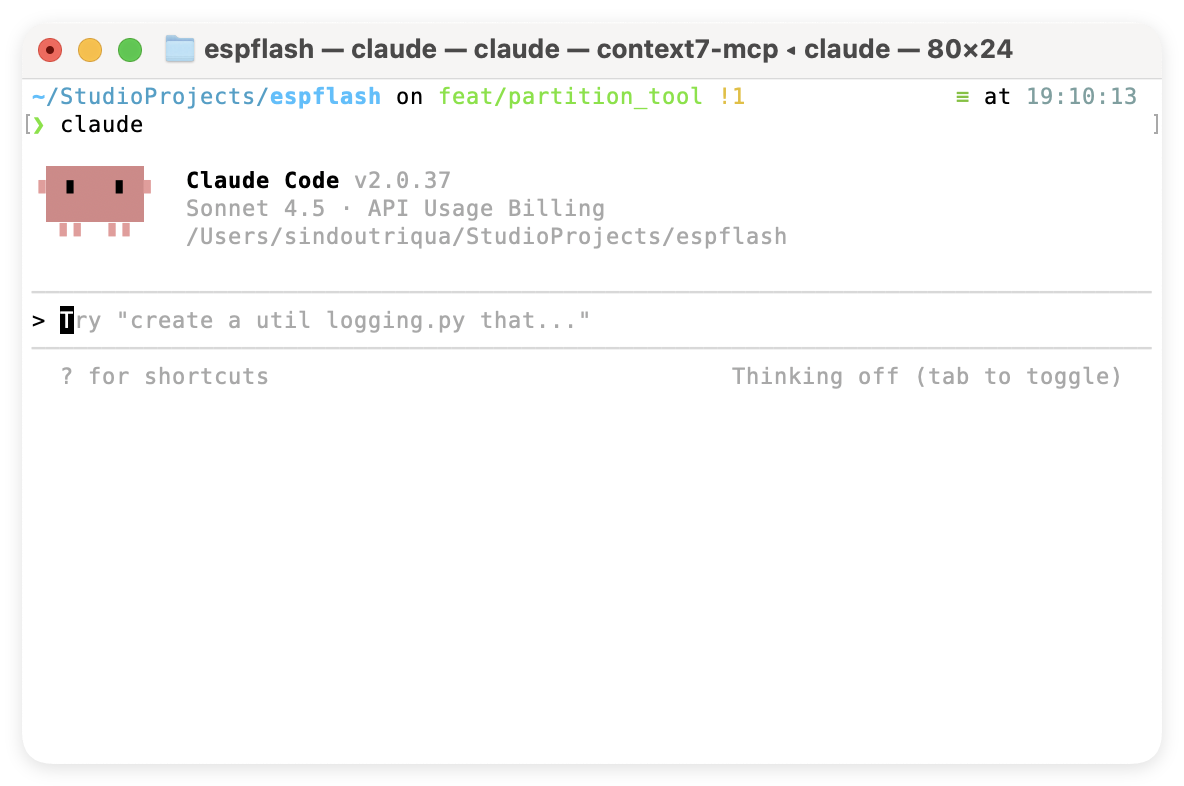Maximize the window using the green button
1184x786 pixels.
point(130,50)
